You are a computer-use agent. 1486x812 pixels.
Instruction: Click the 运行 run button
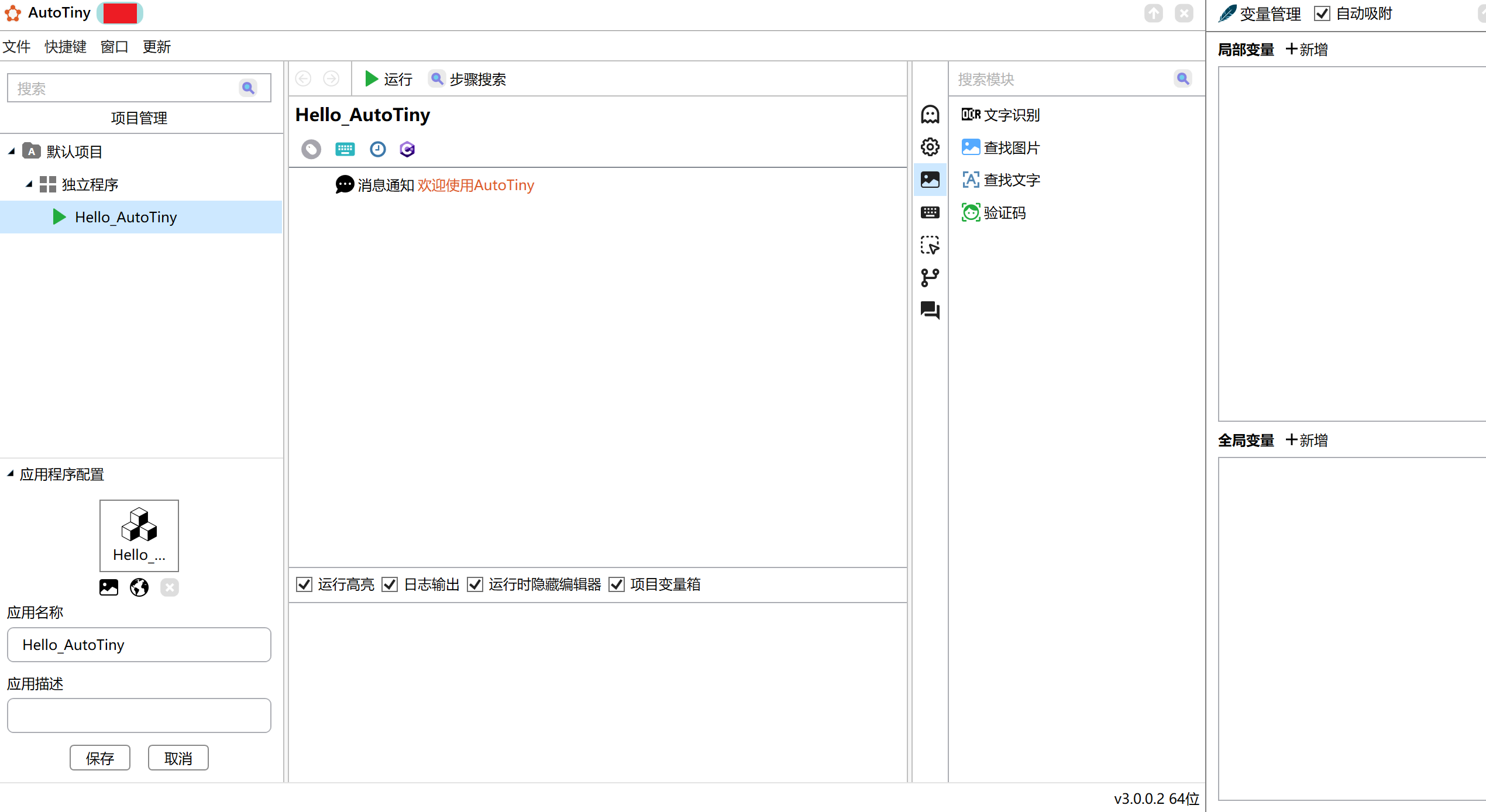coord(388,79)
